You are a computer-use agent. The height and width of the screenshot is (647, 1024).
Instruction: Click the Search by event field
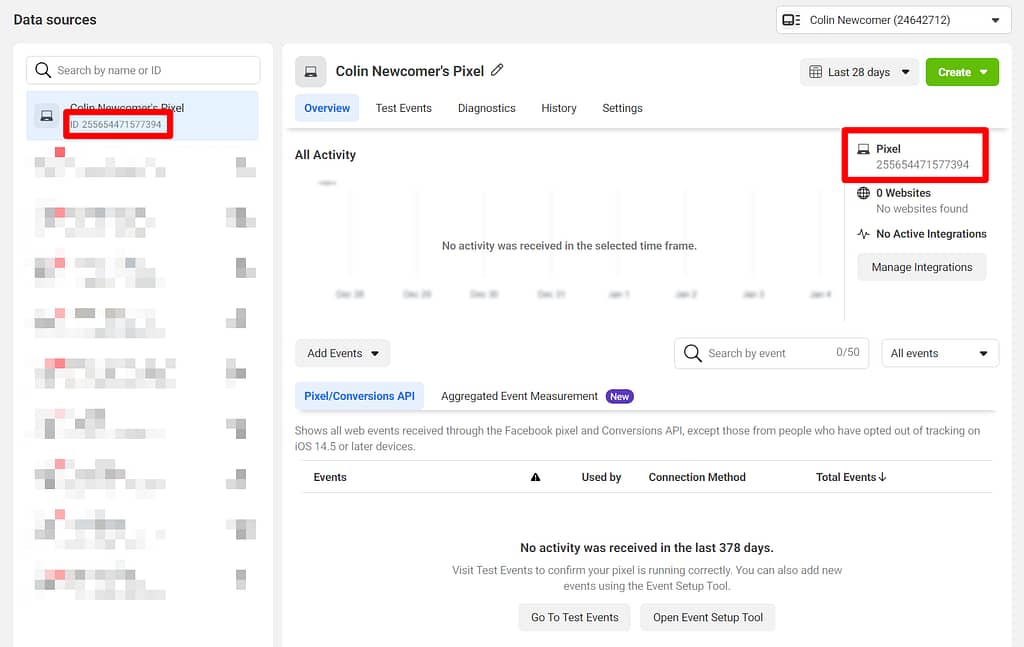tap(771, 353)
